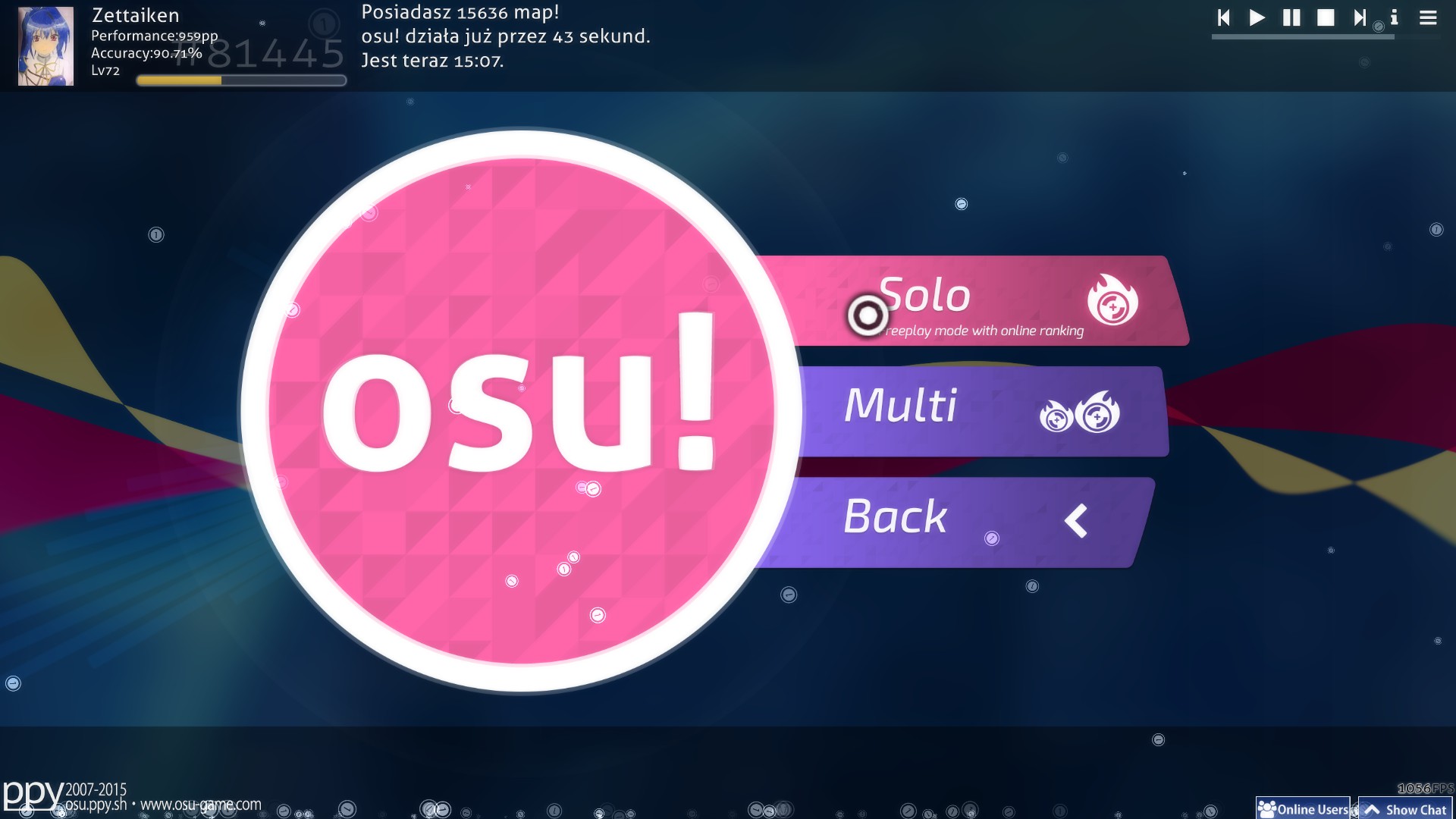Click the Zettaiken username text
Screen dimensions: 1456x819
point(136,15)
